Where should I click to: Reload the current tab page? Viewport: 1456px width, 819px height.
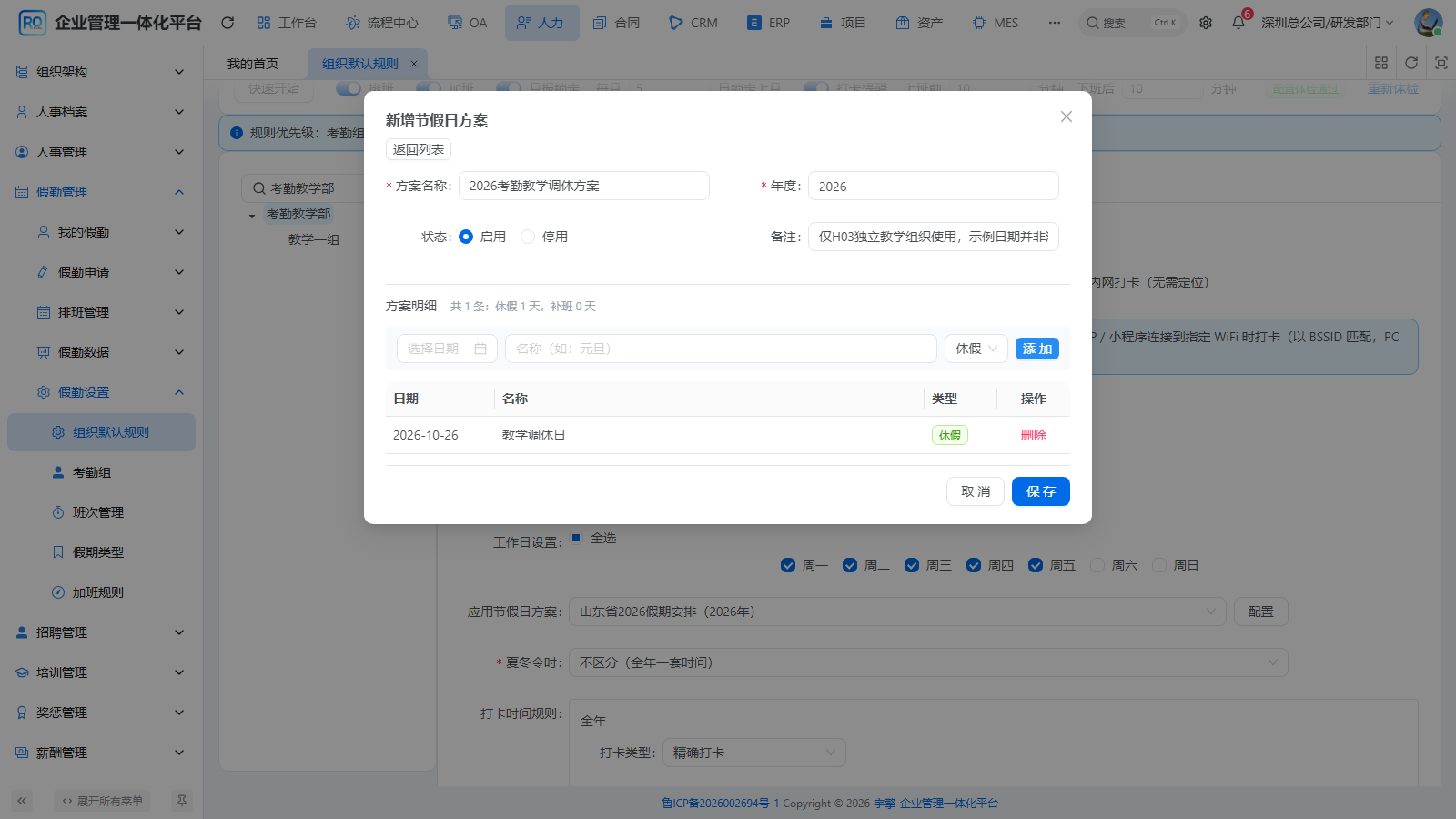click(1411, 63)
